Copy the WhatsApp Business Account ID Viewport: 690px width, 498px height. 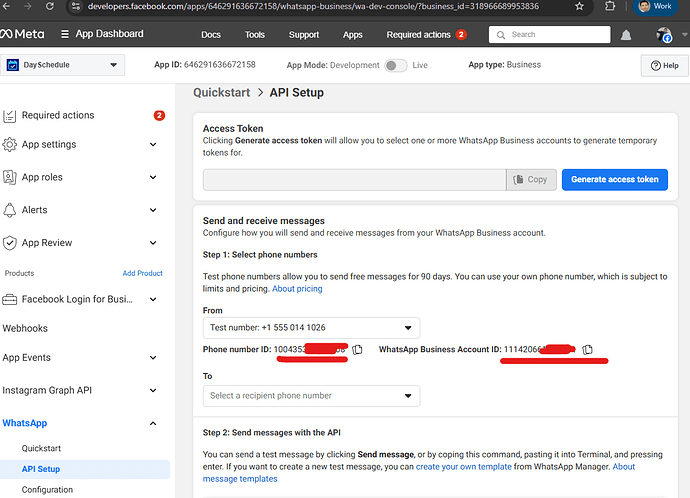(587, 349)
